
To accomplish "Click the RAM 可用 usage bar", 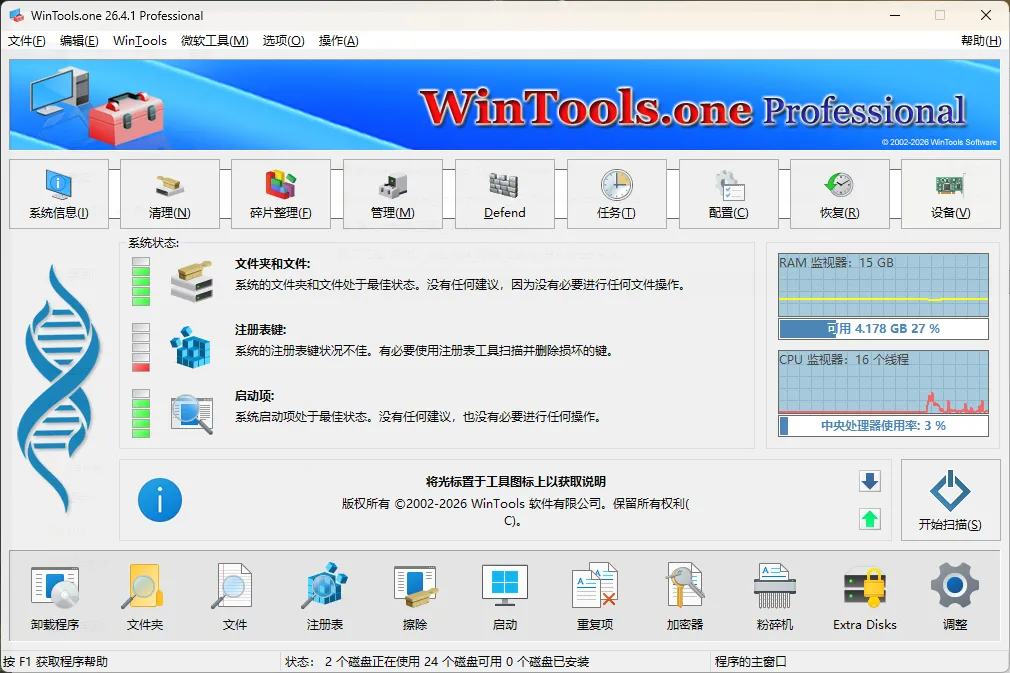I will (883, 328).
